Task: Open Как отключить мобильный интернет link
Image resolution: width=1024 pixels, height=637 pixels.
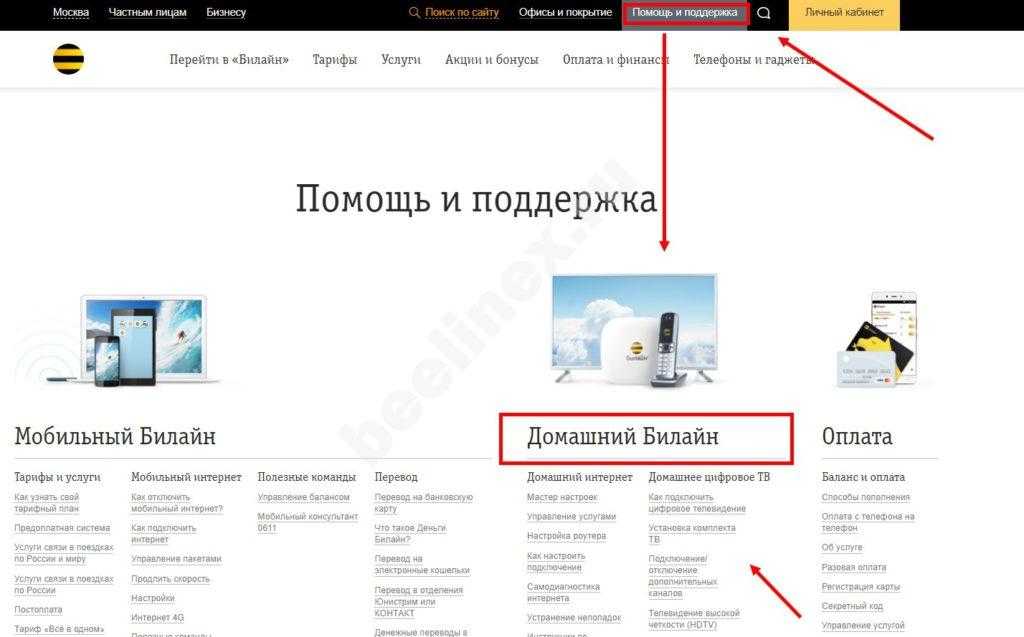Action: coord(176,503)
